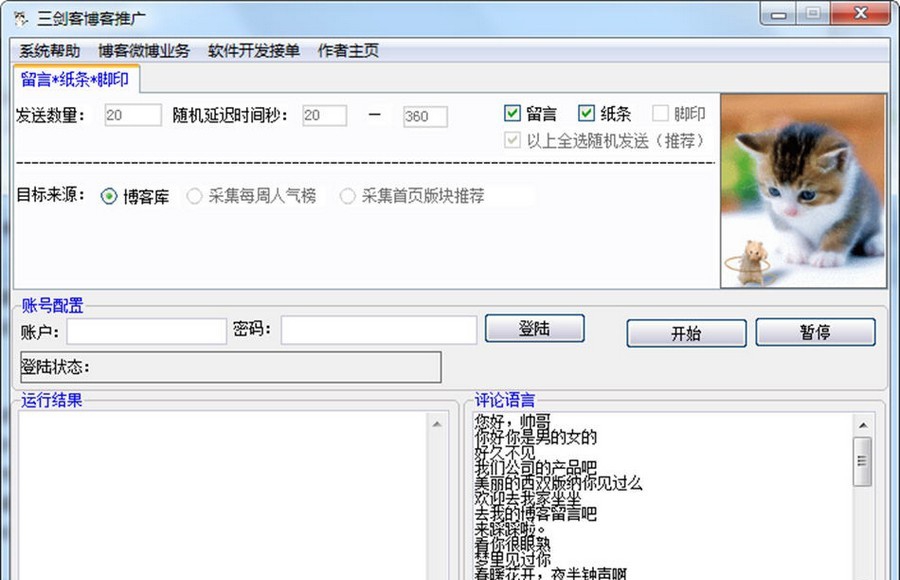Viewport: 900px width, 580px height.
Task: Click the 开始 button
Action: click(686, 333)
